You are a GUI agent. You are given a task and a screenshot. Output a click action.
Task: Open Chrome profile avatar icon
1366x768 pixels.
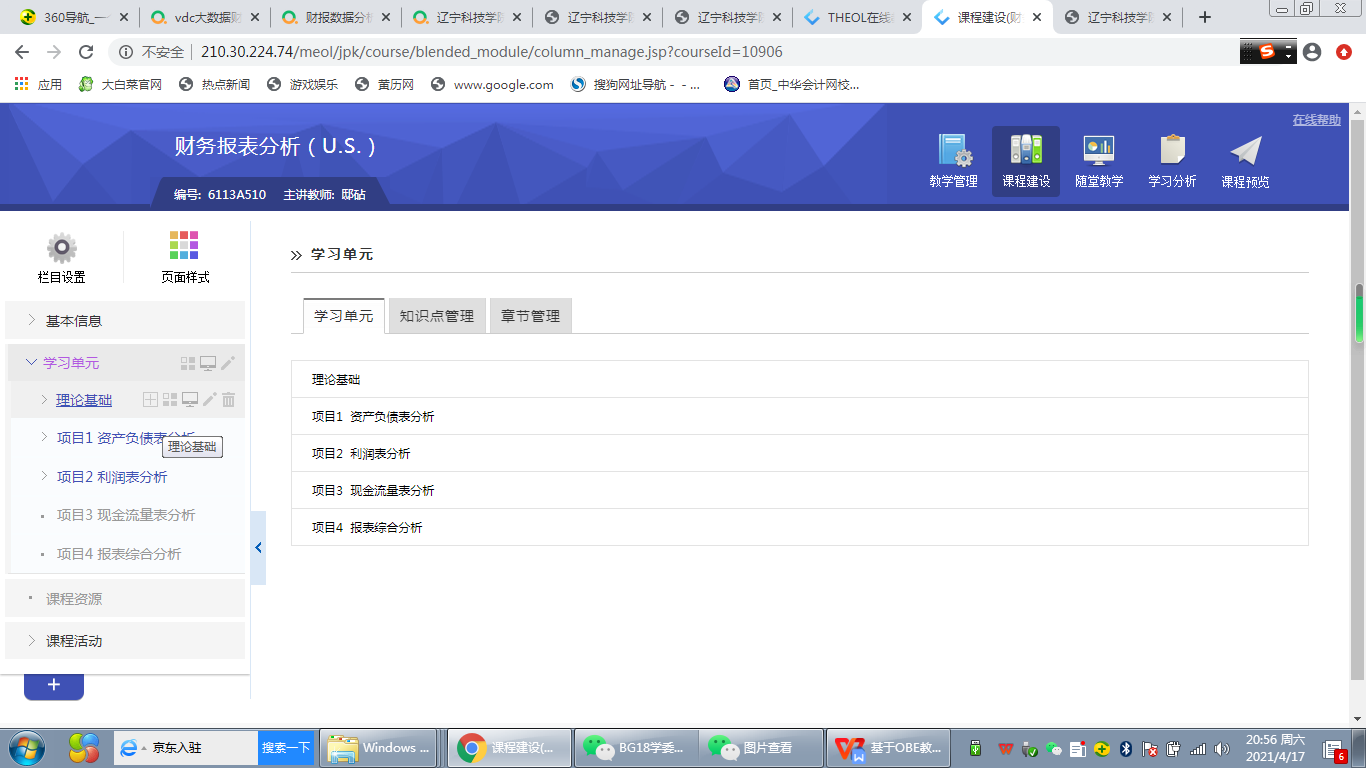[1312, 52]
